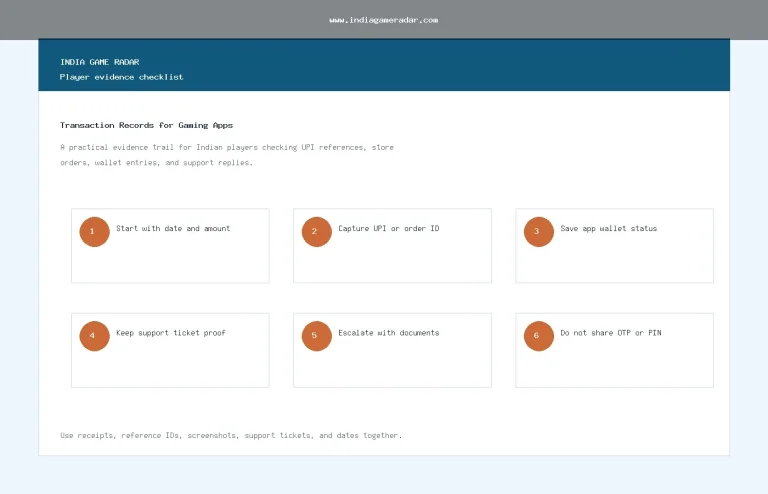Click the orange step 6 circle

(x=539, y=336)
